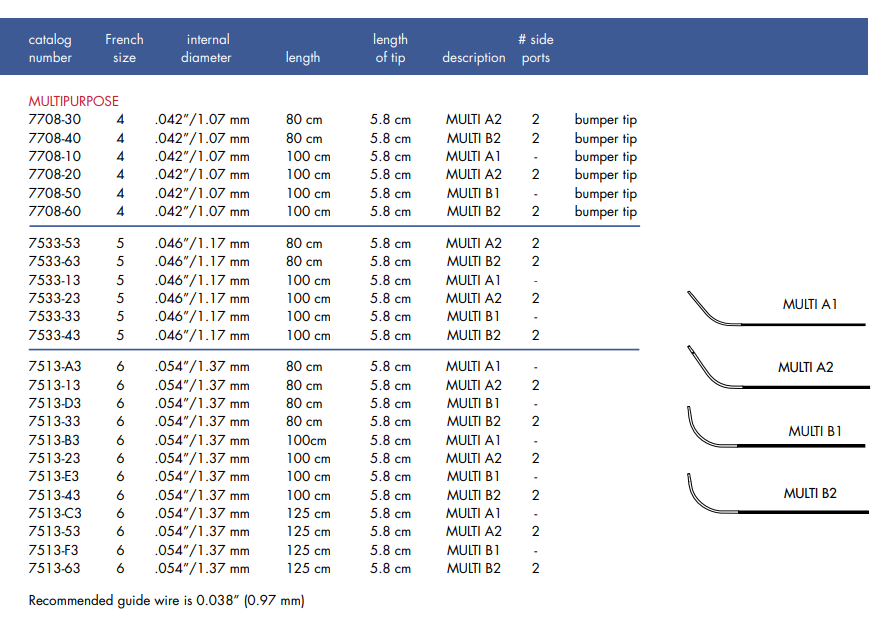
Task: Select catalog number 7513-63
Action: 55,569
